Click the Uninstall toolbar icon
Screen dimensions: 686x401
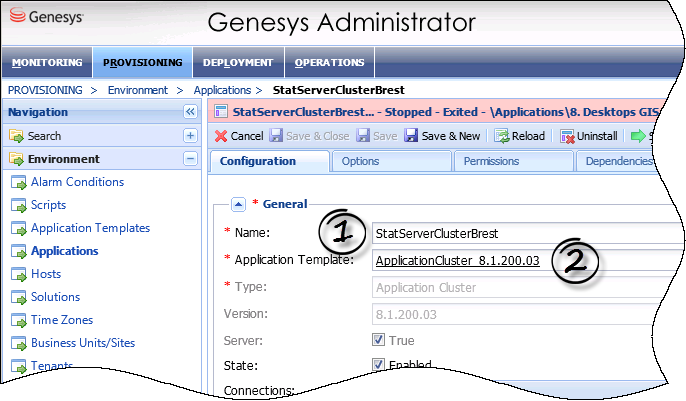click(567, 136)
